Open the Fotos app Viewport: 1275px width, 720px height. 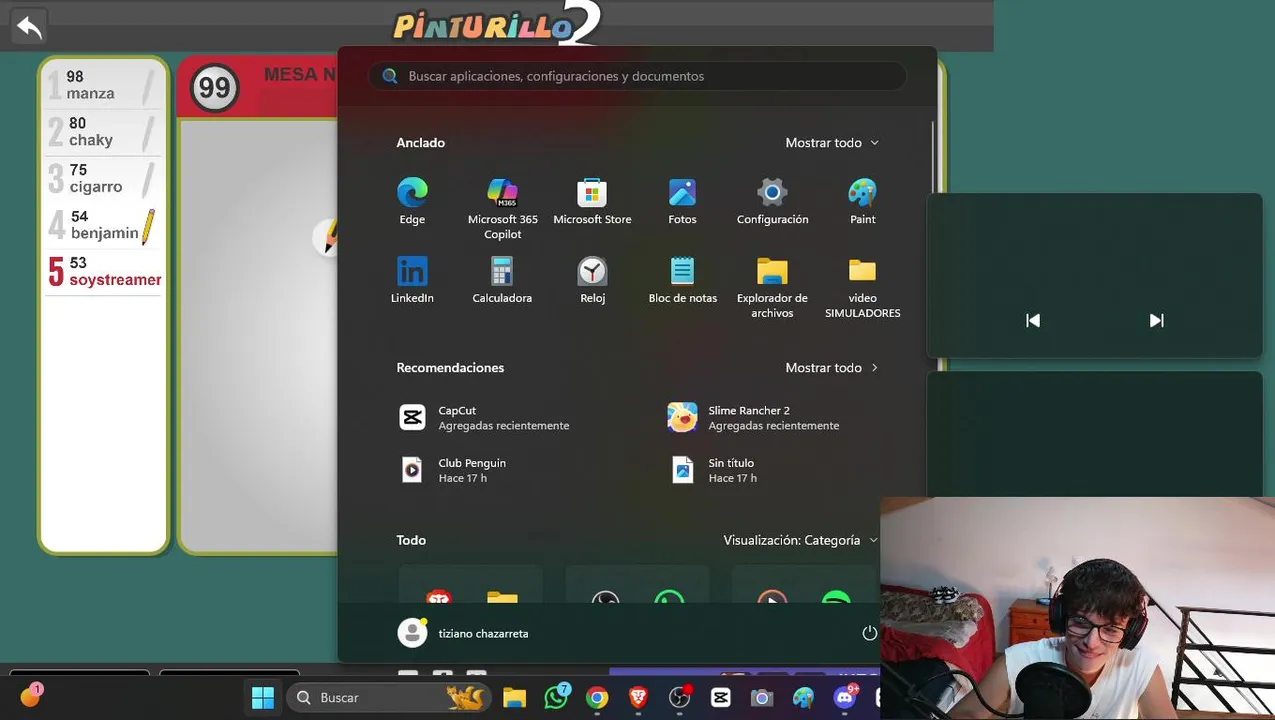tap(682, 201)
